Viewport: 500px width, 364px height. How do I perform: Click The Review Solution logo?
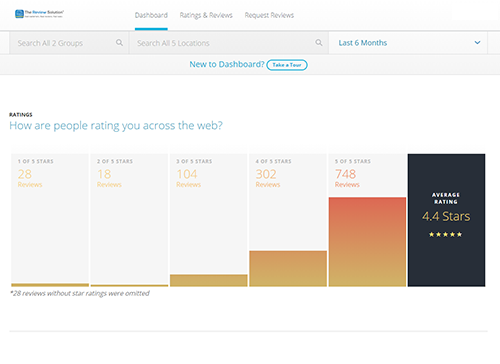pyautogui.click(x=39, y=14)
